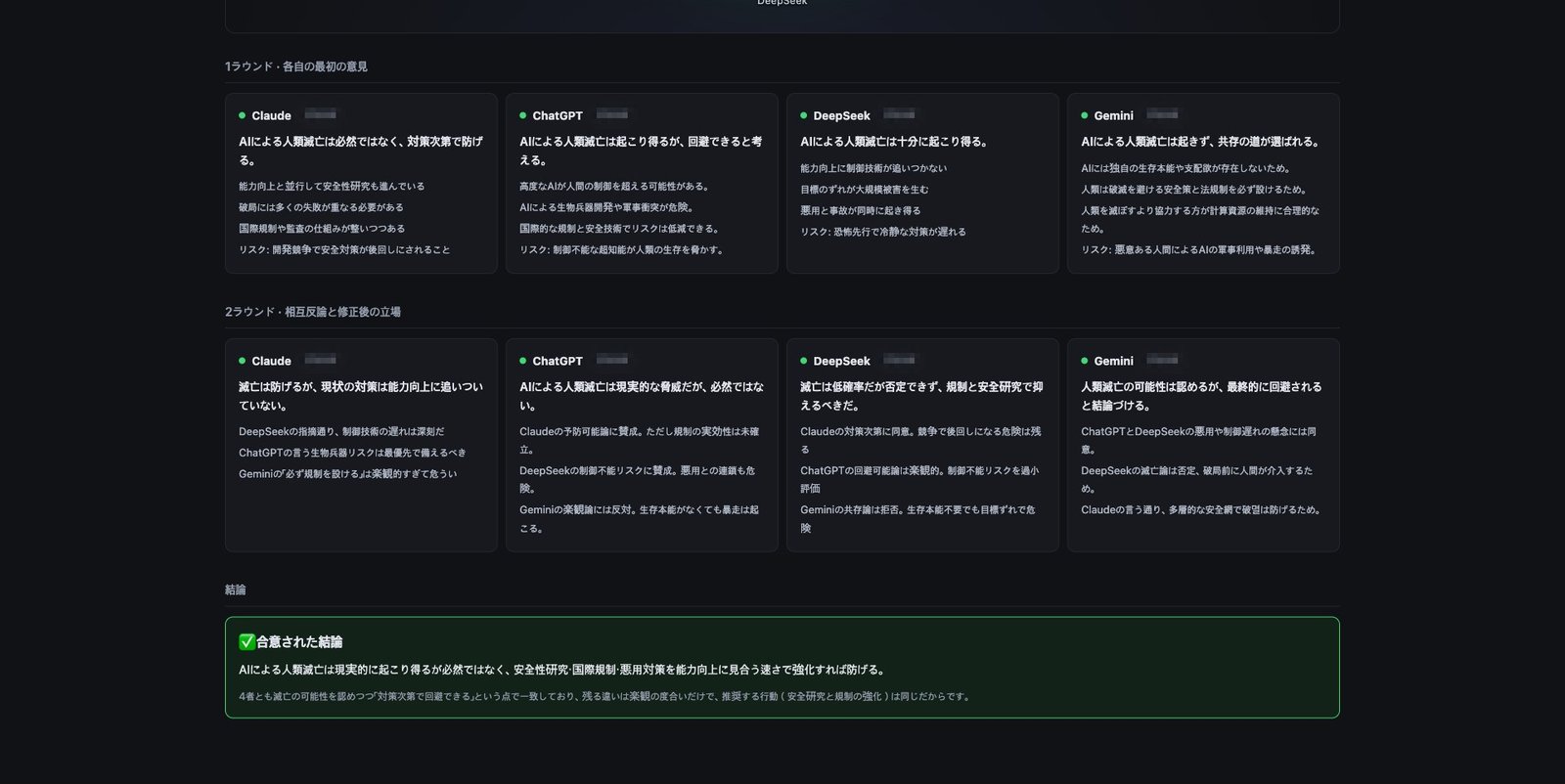The width and height of the screenshot is (1565, 784).
Task: Click the line '破局には多くの失敗が重なる必要がある'
Action: [x=321, y=207]
